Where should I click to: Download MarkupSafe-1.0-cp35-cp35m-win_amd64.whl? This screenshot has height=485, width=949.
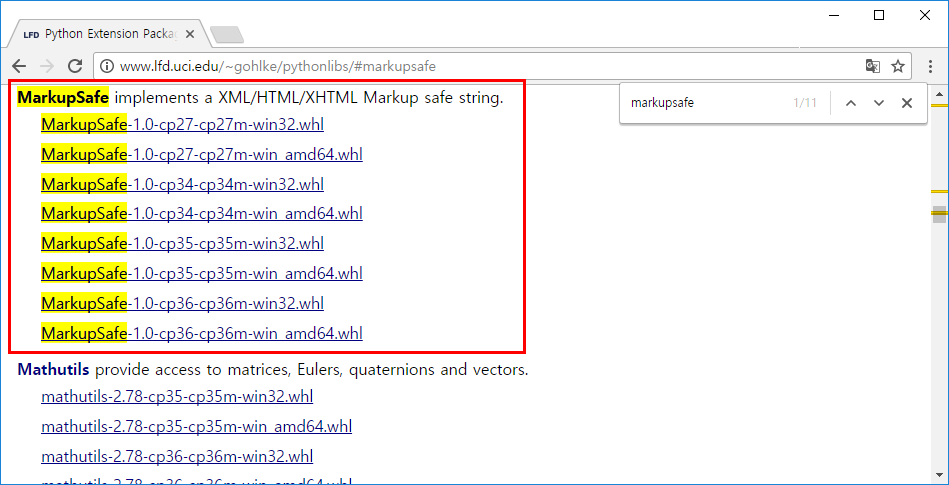(202, 274)
